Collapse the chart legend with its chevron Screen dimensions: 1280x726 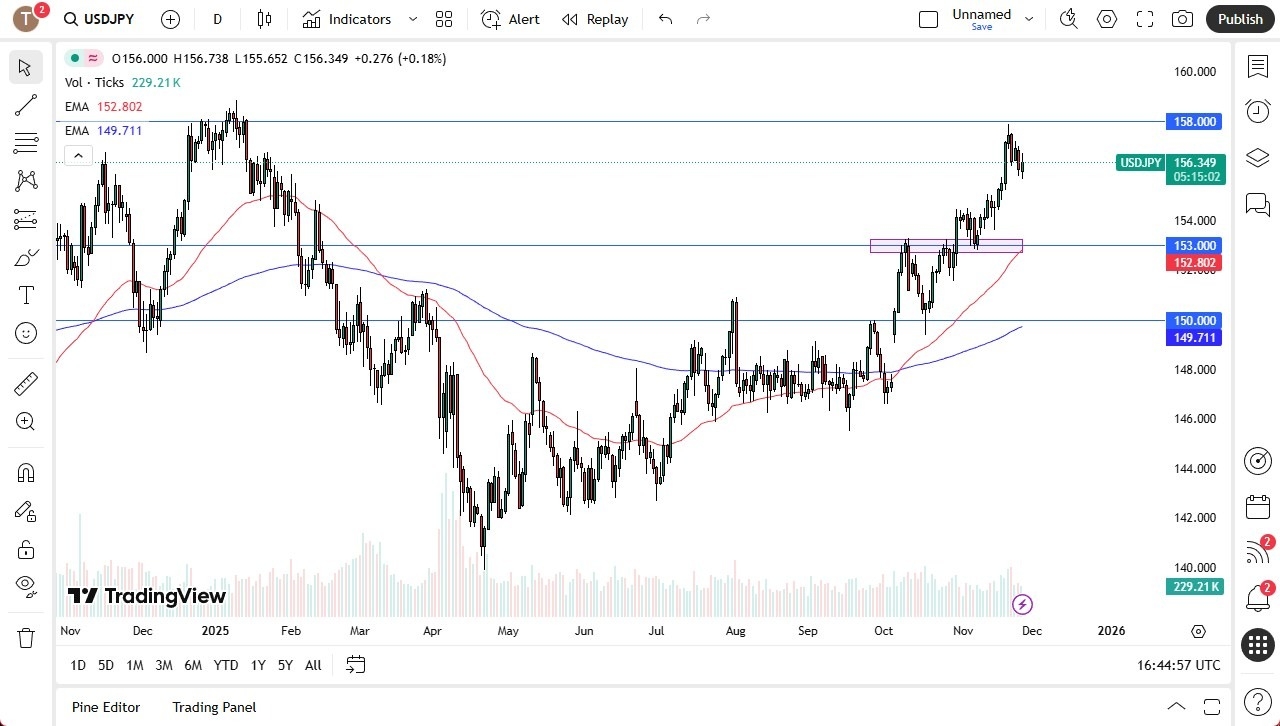[x=78, y=155]
